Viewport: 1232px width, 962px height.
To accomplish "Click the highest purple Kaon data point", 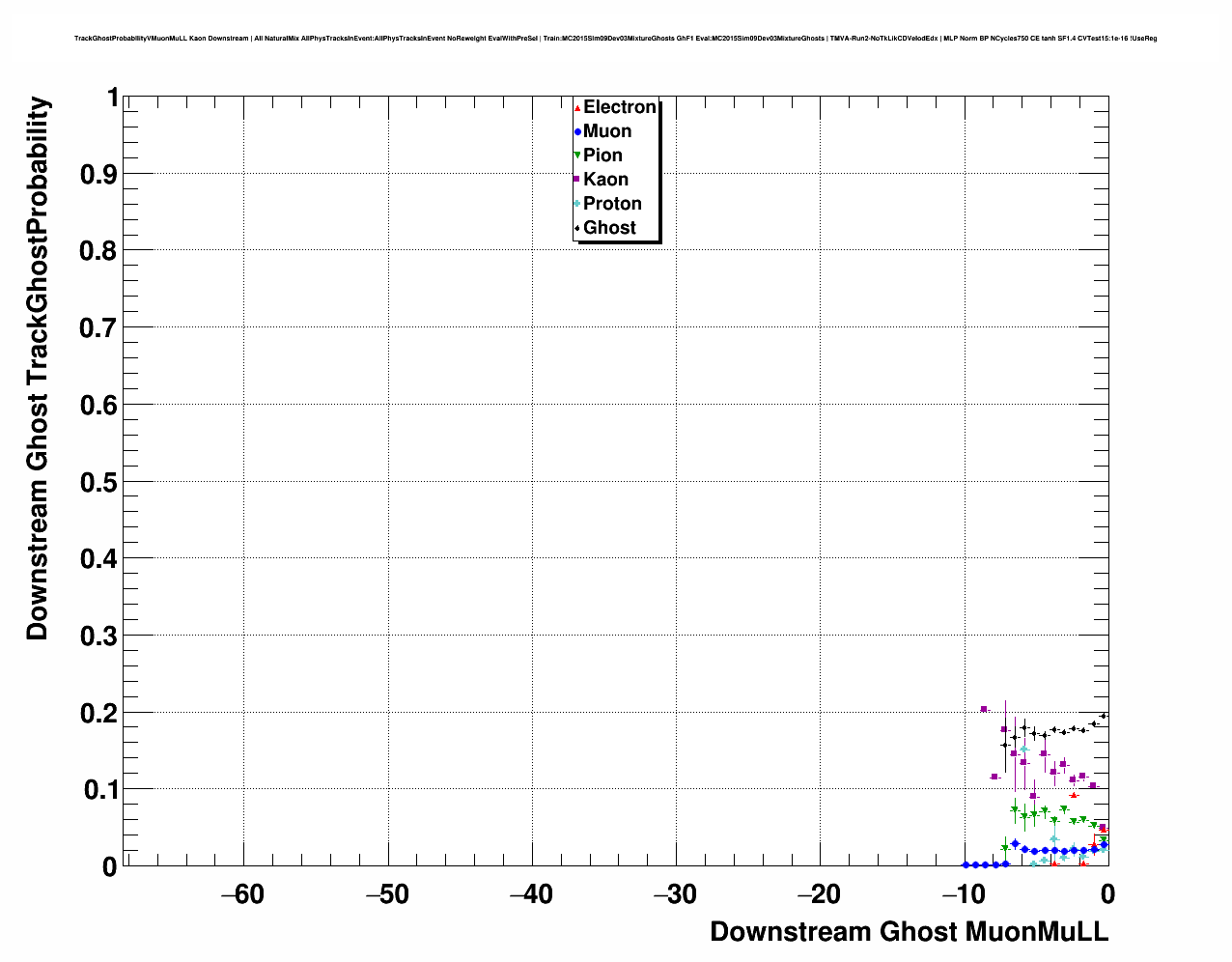I will click(984, 709).
